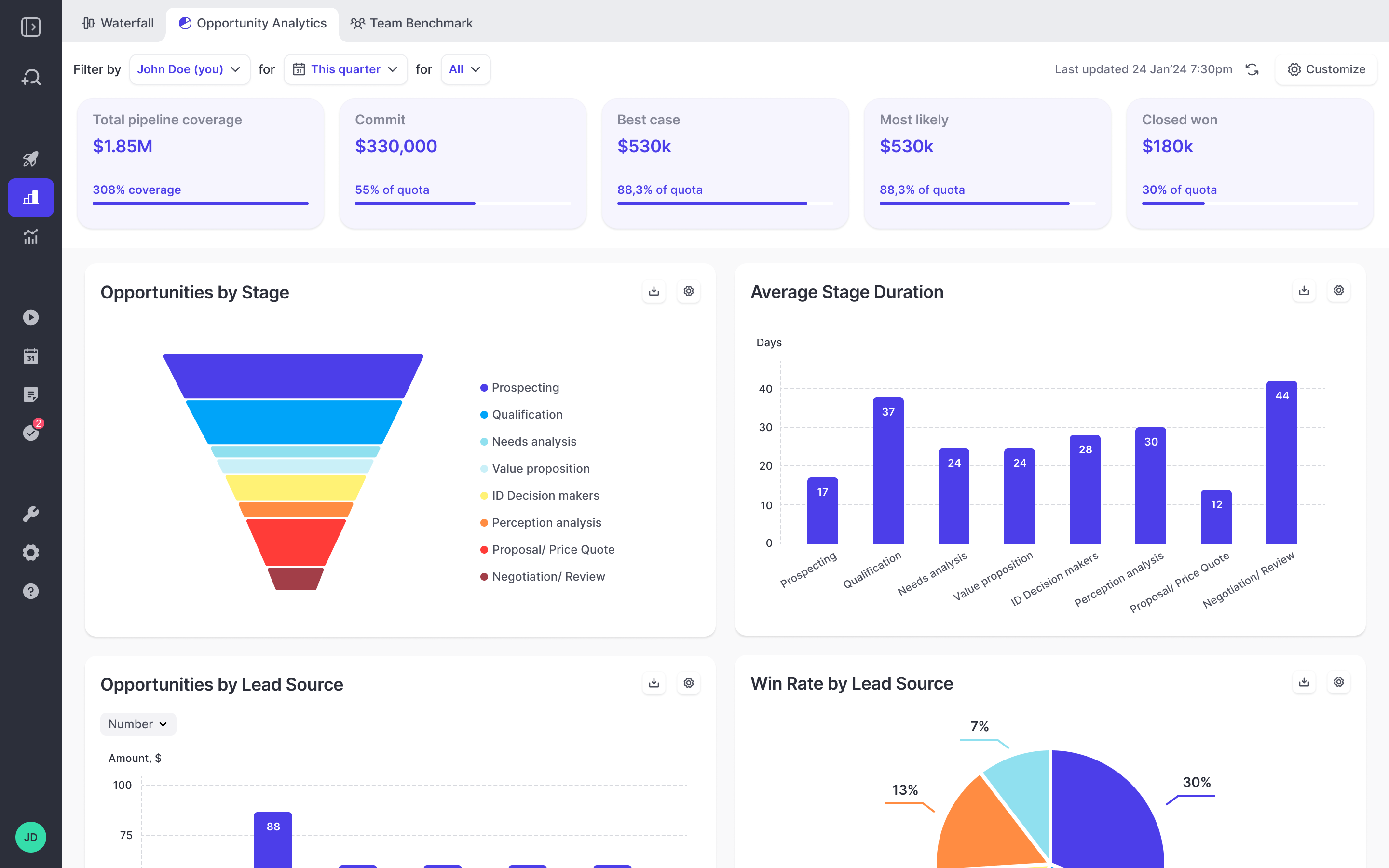Screen dimensions: 1389x868
Task: Toggle the Proposal/ Price Quote legend item
Action: pyautogui.click(x=547, y=549)
